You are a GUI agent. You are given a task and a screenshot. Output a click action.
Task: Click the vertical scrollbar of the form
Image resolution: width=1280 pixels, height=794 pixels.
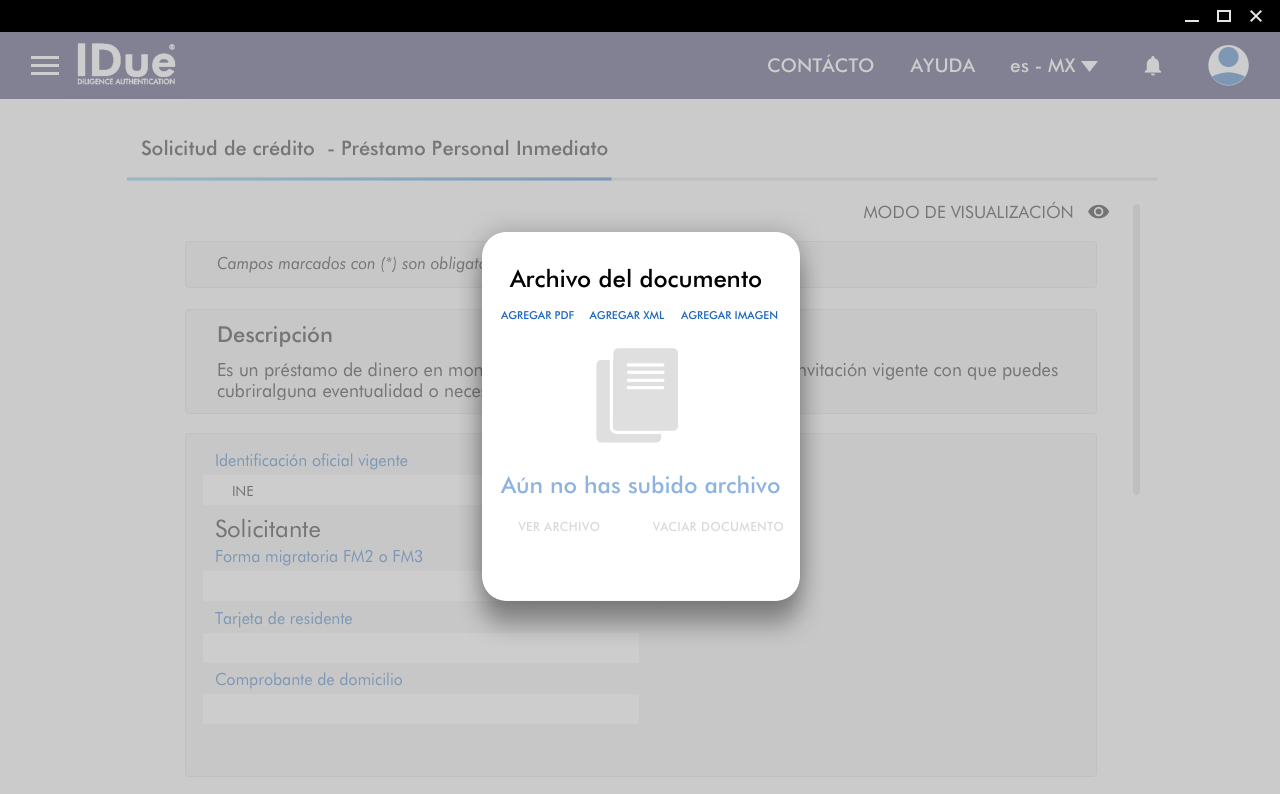[1136, 349]
